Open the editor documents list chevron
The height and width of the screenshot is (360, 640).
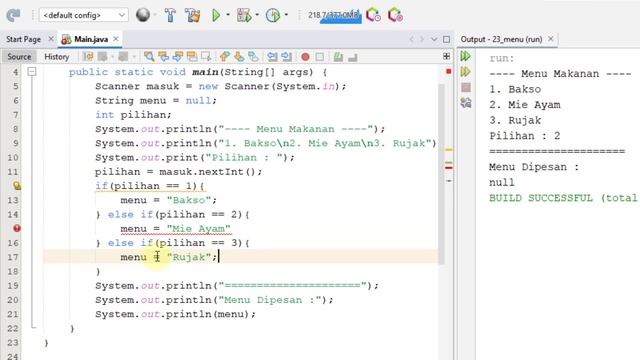click(434, 39)
